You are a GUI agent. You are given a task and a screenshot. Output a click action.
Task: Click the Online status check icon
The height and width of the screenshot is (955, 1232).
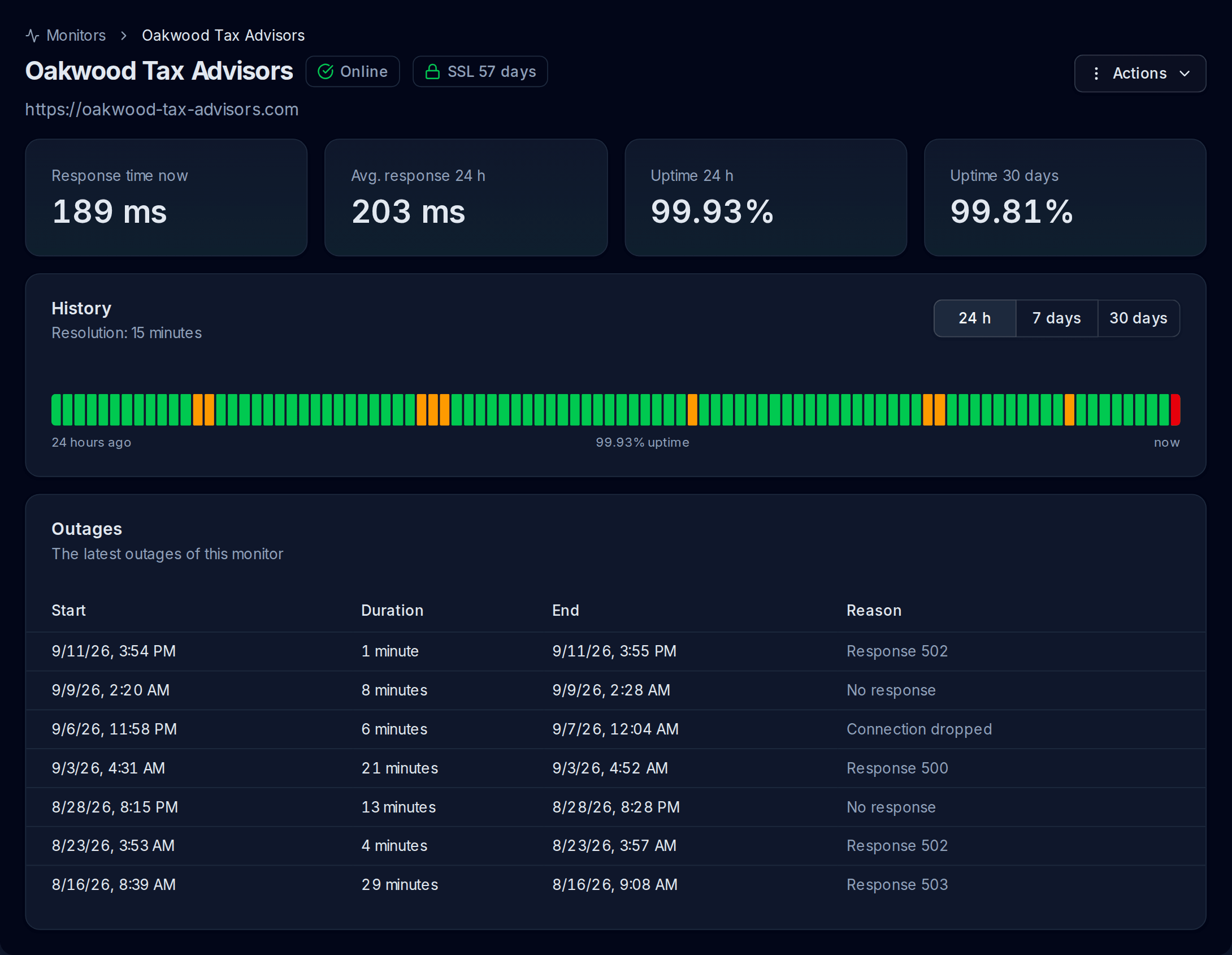[326, 72]
